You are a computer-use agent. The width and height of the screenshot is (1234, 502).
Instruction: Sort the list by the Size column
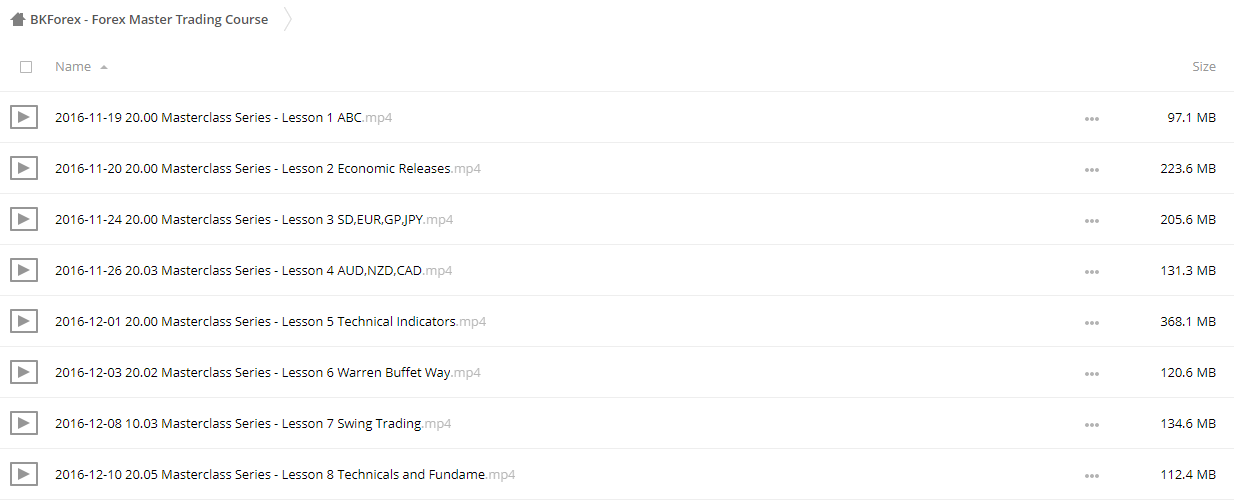click(x=1204, y=67)
